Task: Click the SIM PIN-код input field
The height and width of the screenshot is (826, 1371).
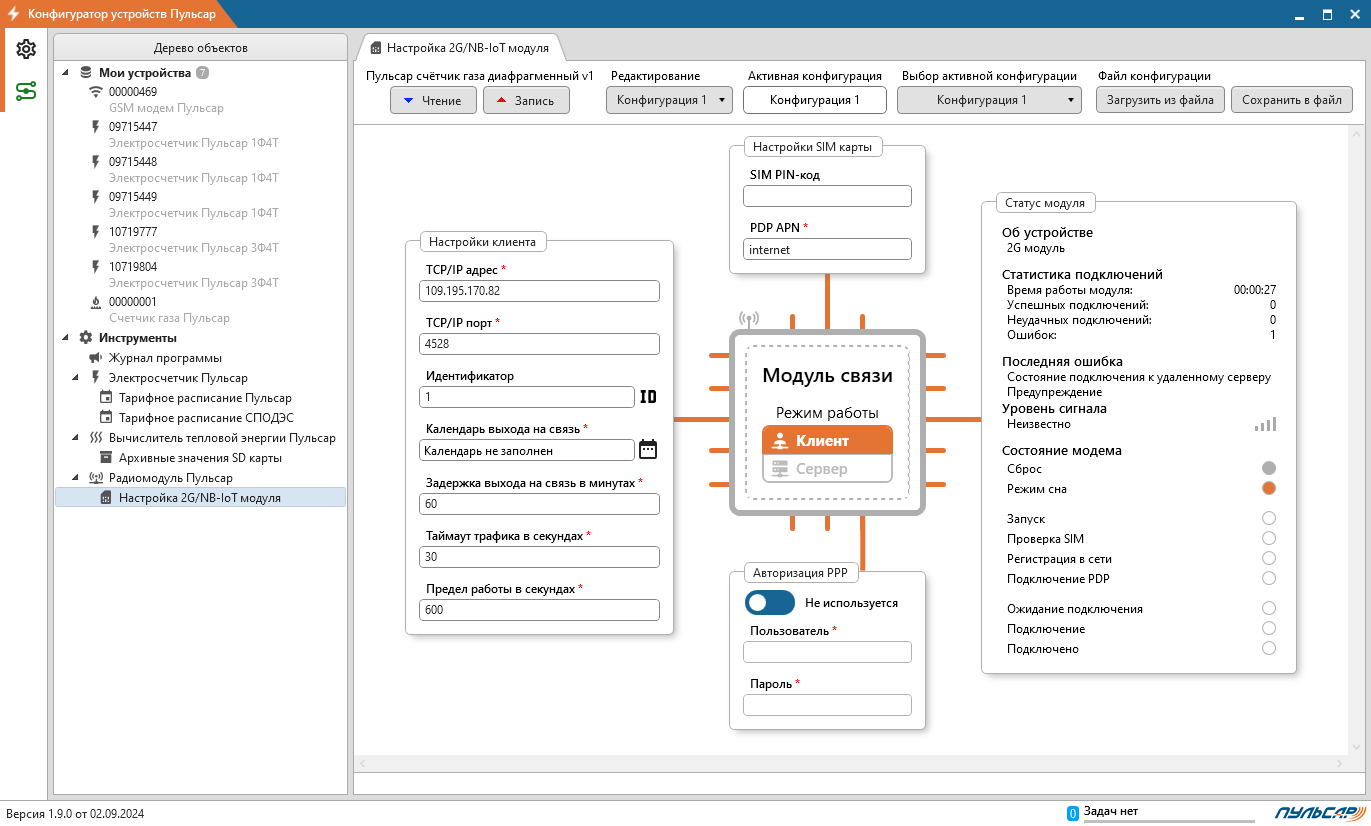Action: (827, 196)
